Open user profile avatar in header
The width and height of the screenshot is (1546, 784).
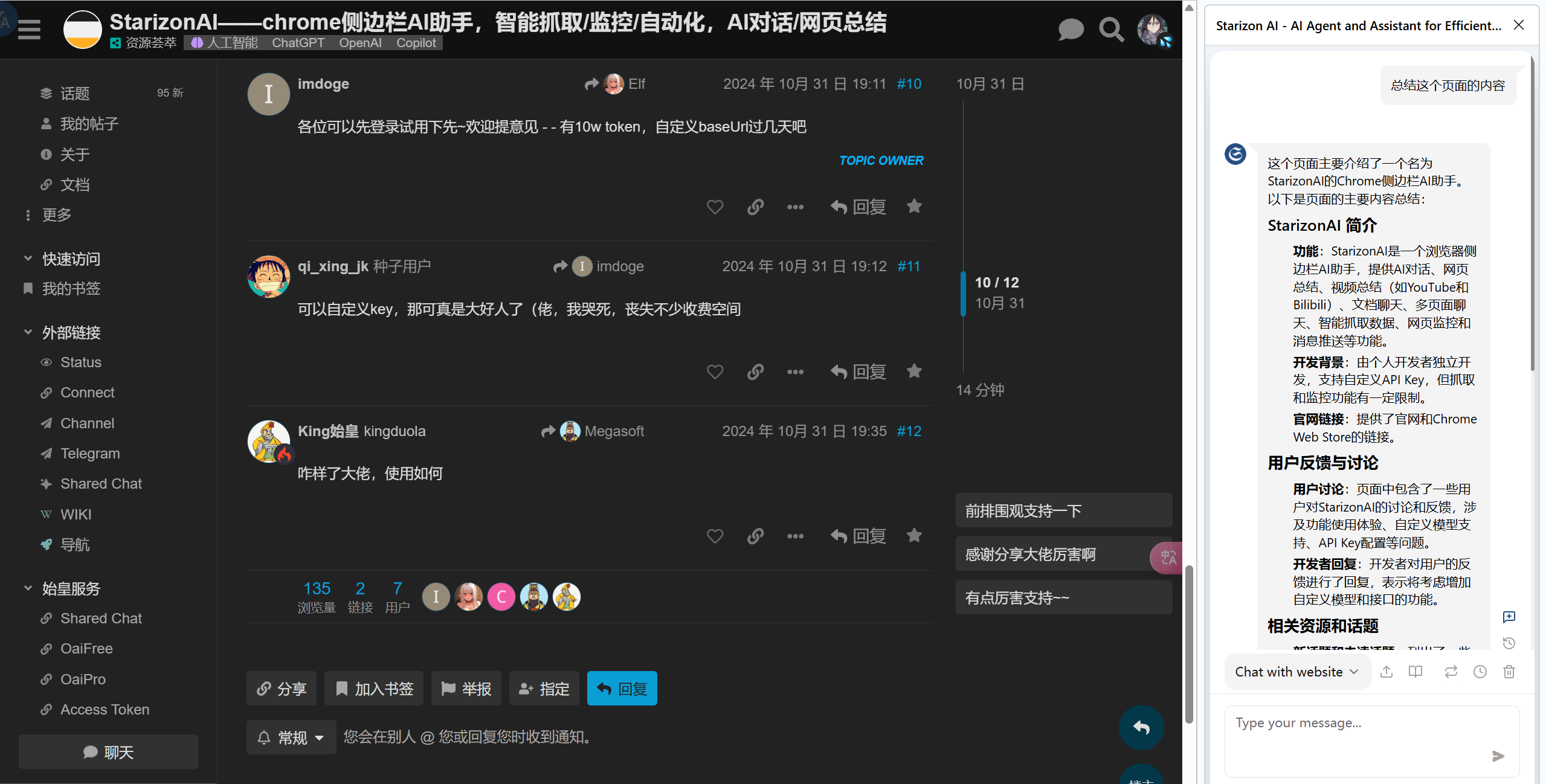click(x=1153, y=29)
